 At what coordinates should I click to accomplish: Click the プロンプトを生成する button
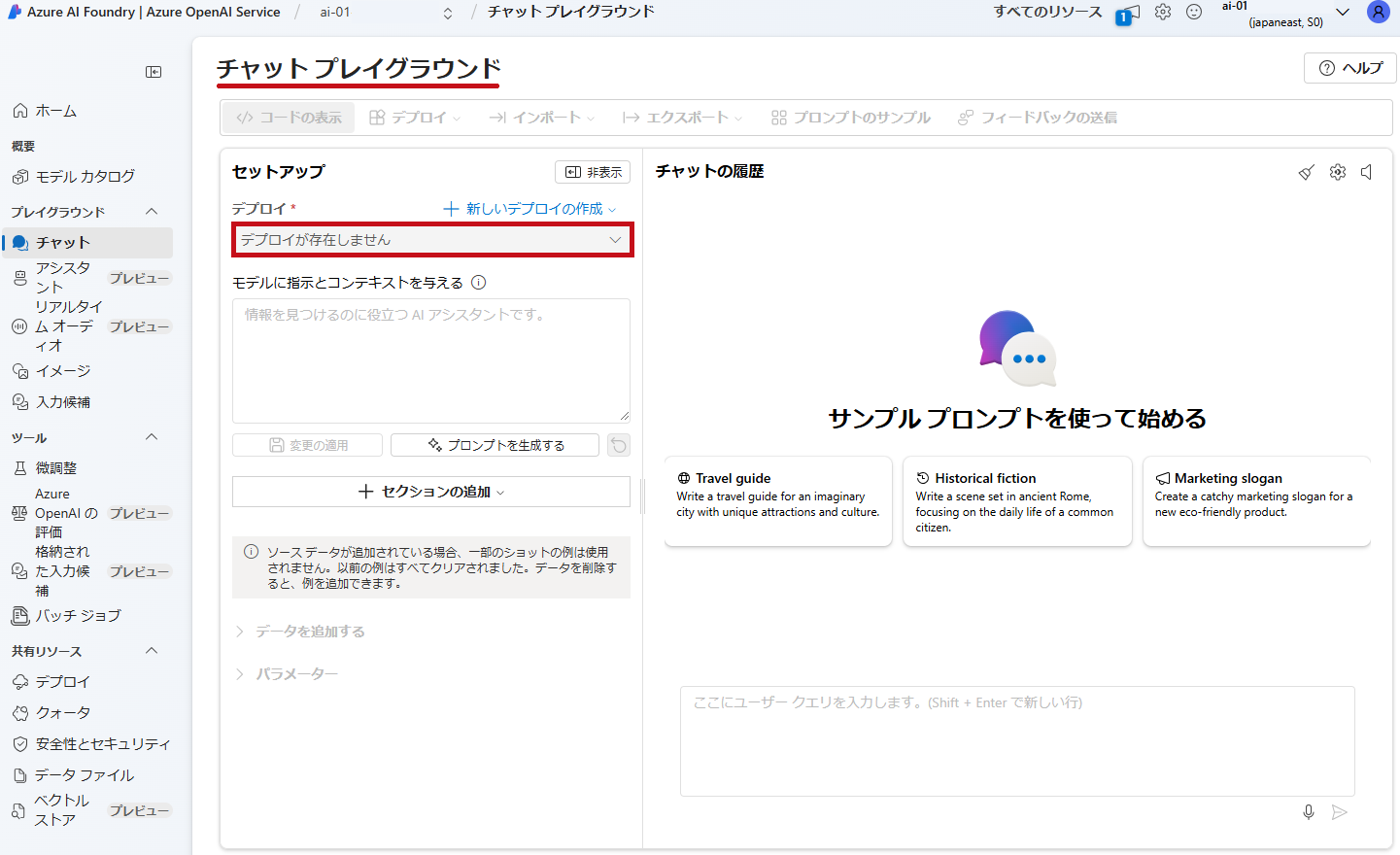click(x=495, y=445)
